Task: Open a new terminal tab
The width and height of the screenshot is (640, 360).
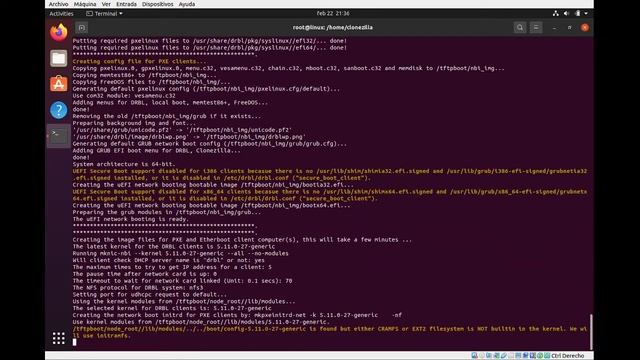Action: (82, 28)
